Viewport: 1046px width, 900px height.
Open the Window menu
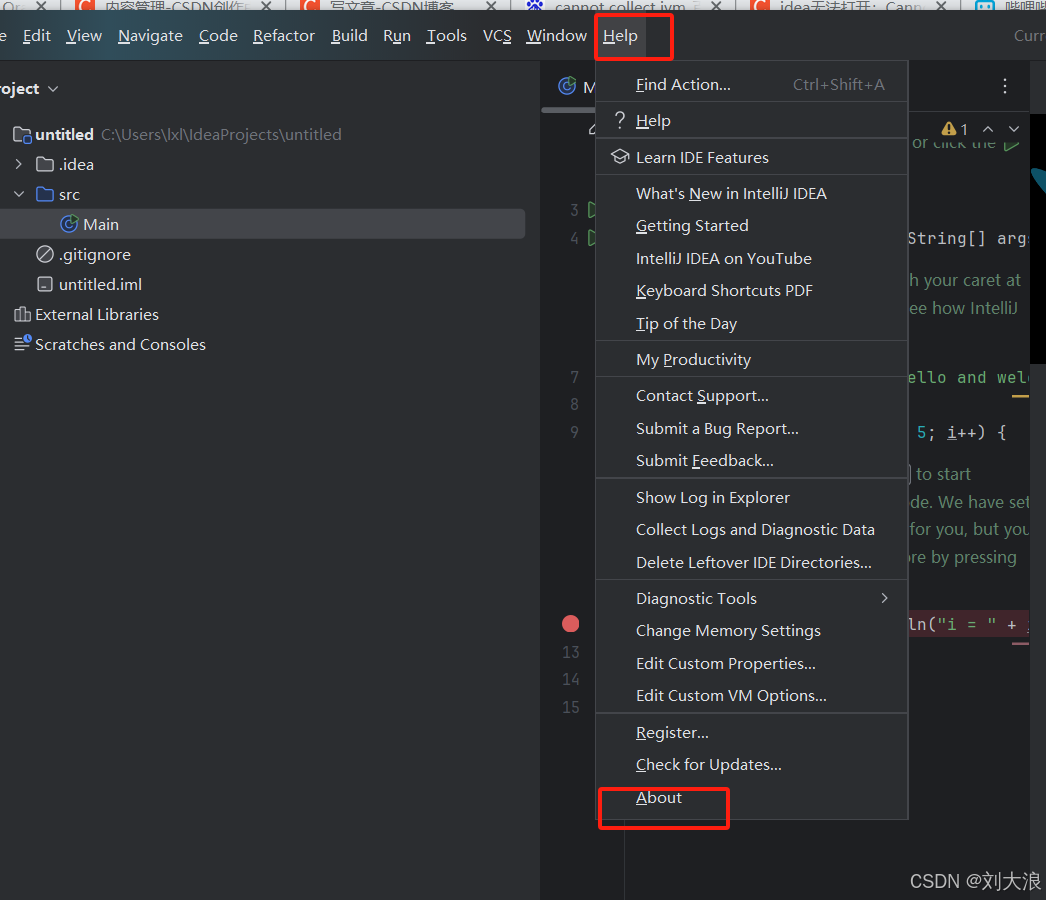coord(556,36)
